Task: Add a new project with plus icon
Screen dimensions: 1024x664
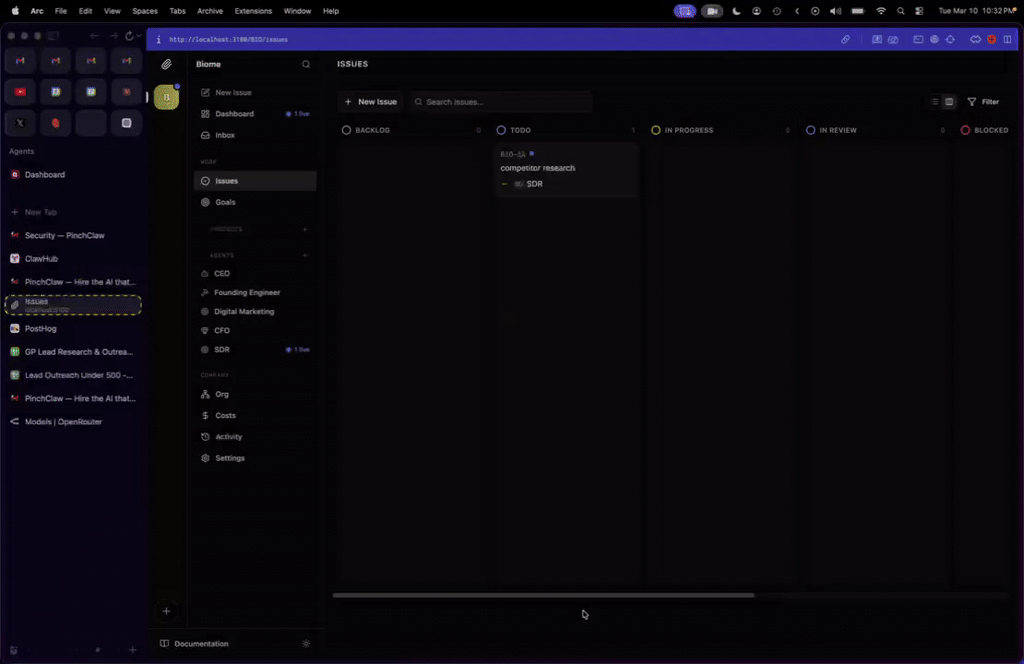Action: pos(305,229)
